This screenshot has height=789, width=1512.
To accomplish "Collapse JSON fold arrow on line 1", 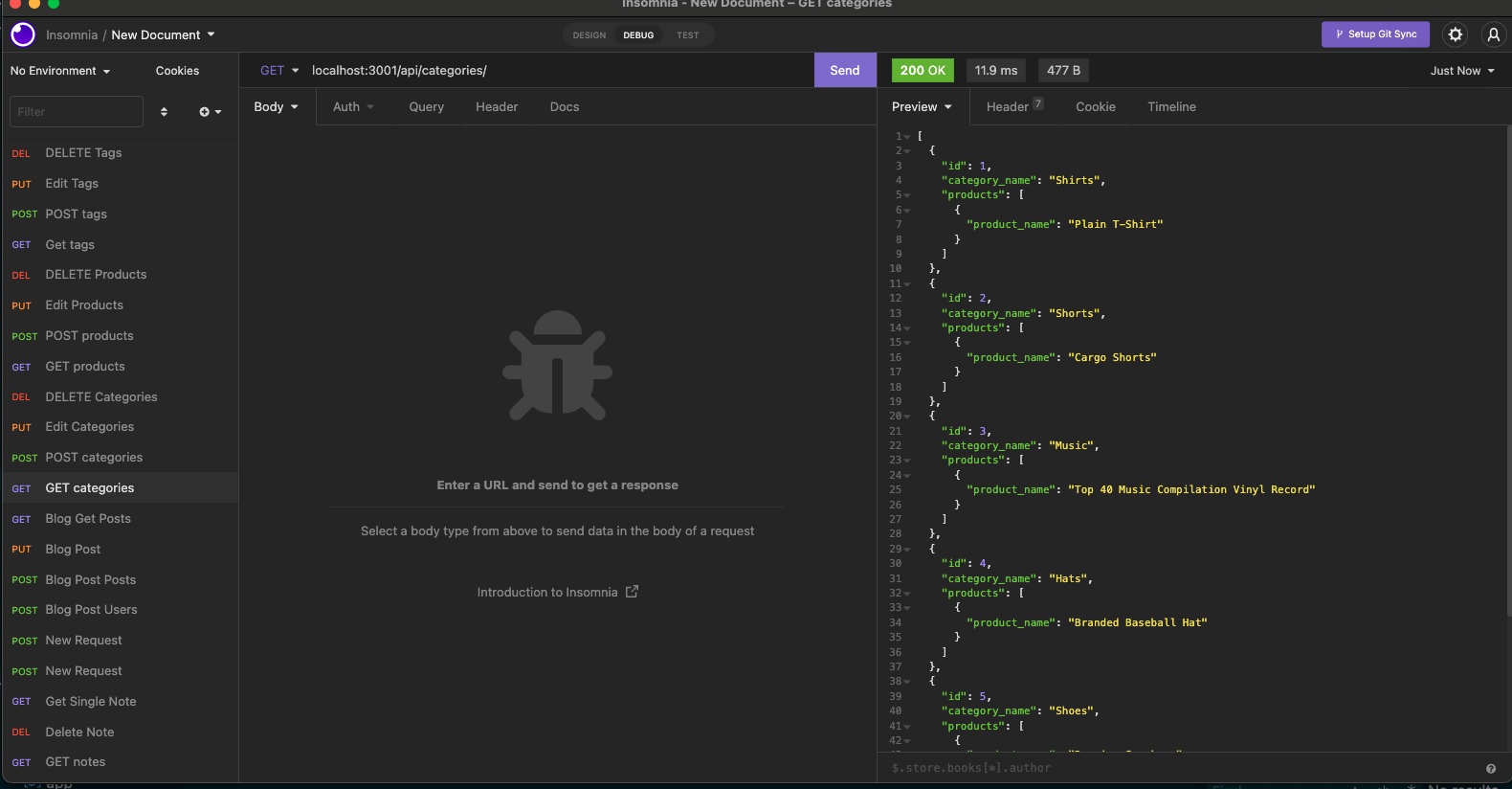I will [907, 137].
